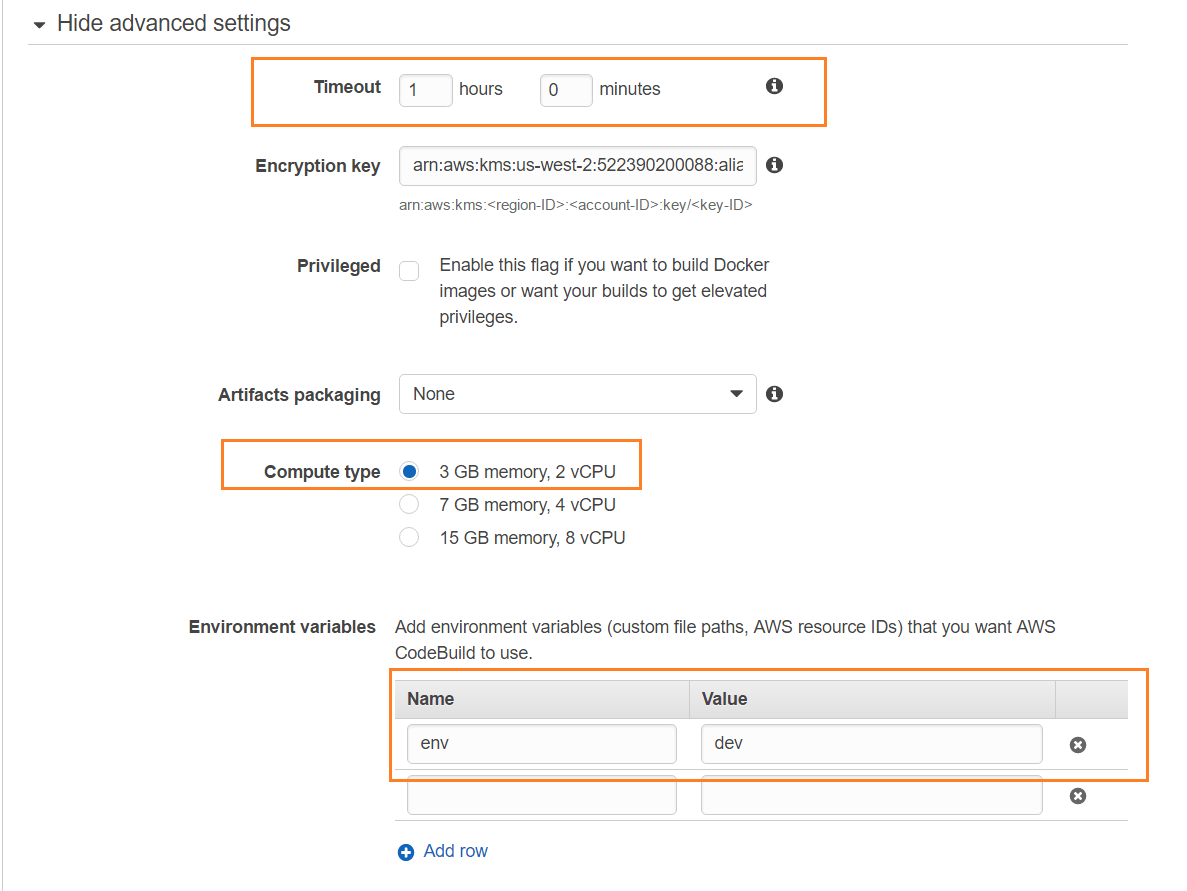
Task: Click the dev Value field
Action: (x=871, y=744)
